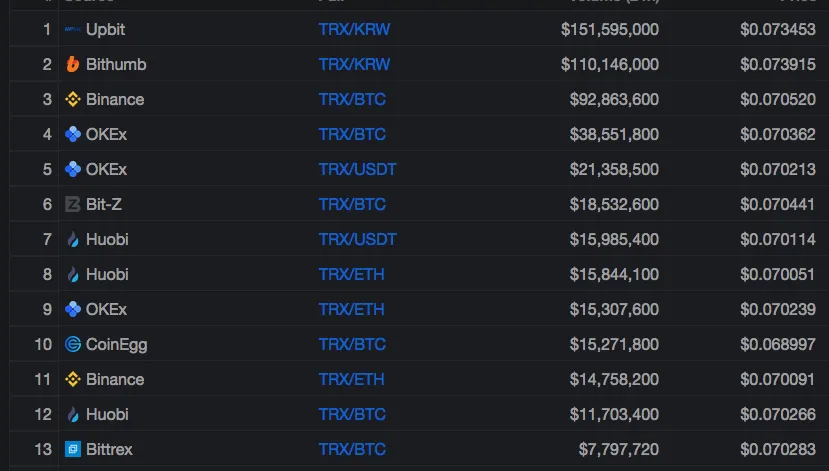
Task: Click the OKEx logo in row 4
Action: coord(72,134)
